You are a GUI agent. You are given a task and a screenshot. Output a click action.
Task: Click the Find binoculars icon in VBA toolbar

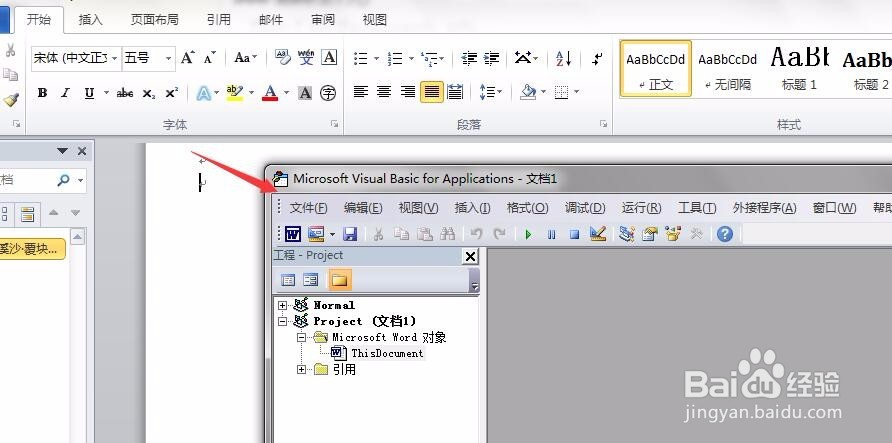tap(448, 234)
